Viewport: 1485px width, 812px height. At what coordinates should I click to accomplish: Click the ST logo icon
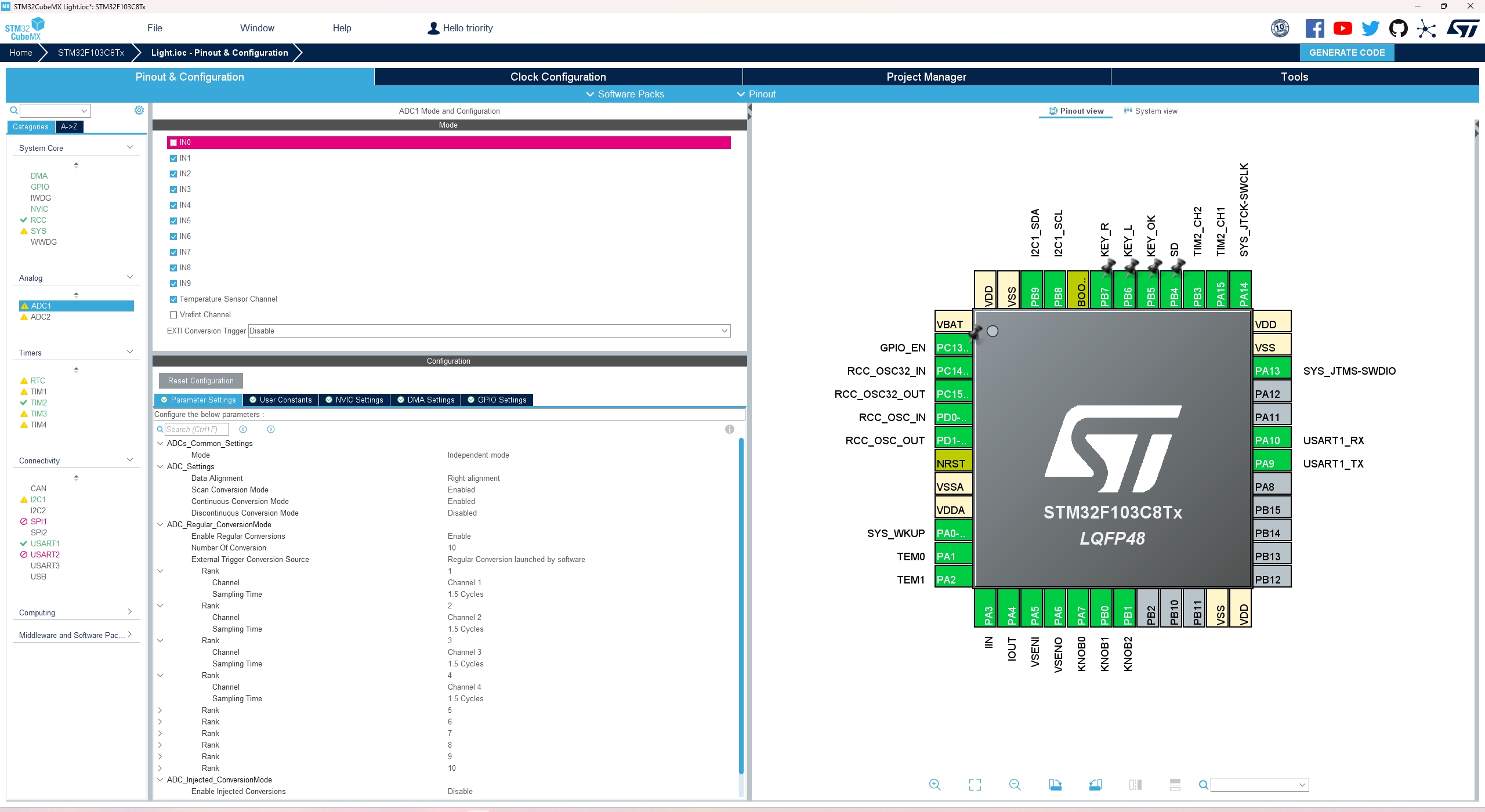click(1463, 28)
